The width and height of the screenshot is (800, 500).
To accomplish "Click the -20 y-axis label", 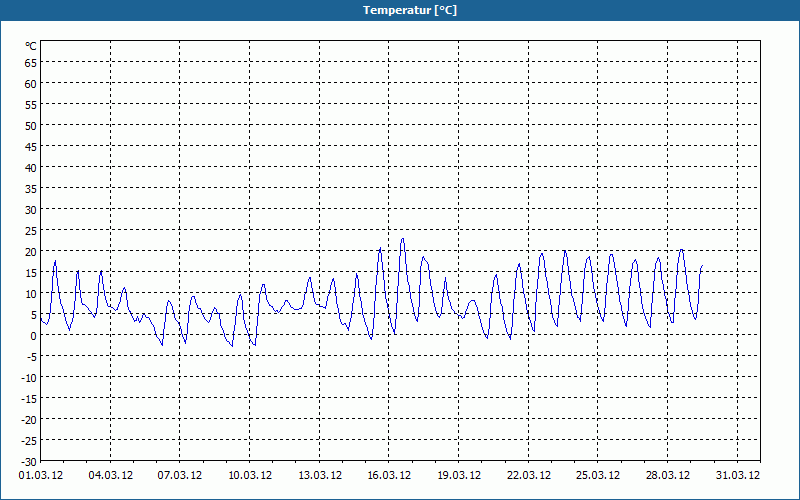I will pos(29,420).
